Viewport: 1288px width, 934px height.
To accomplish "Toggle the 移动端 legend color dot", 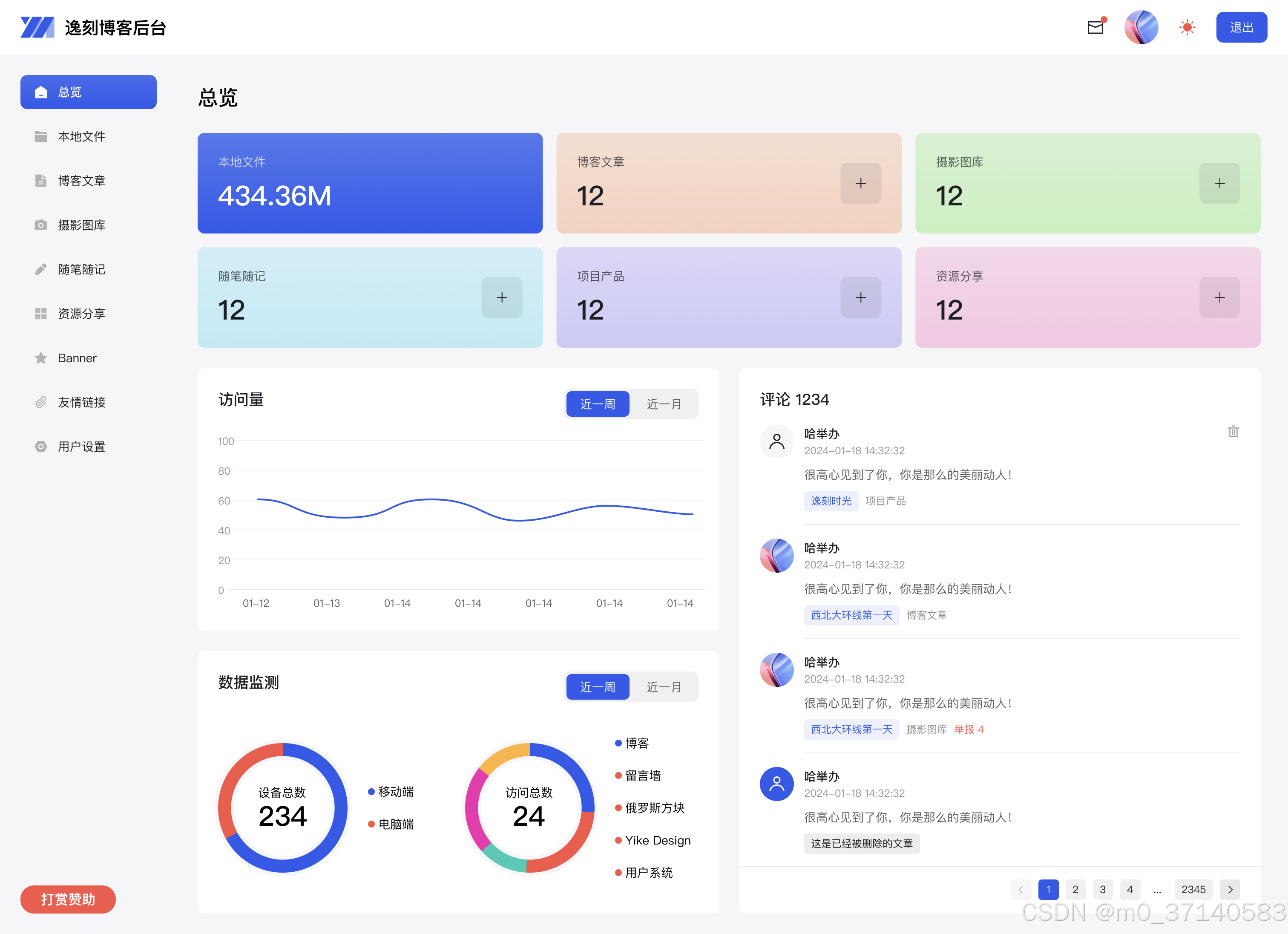I will point(371,792).
